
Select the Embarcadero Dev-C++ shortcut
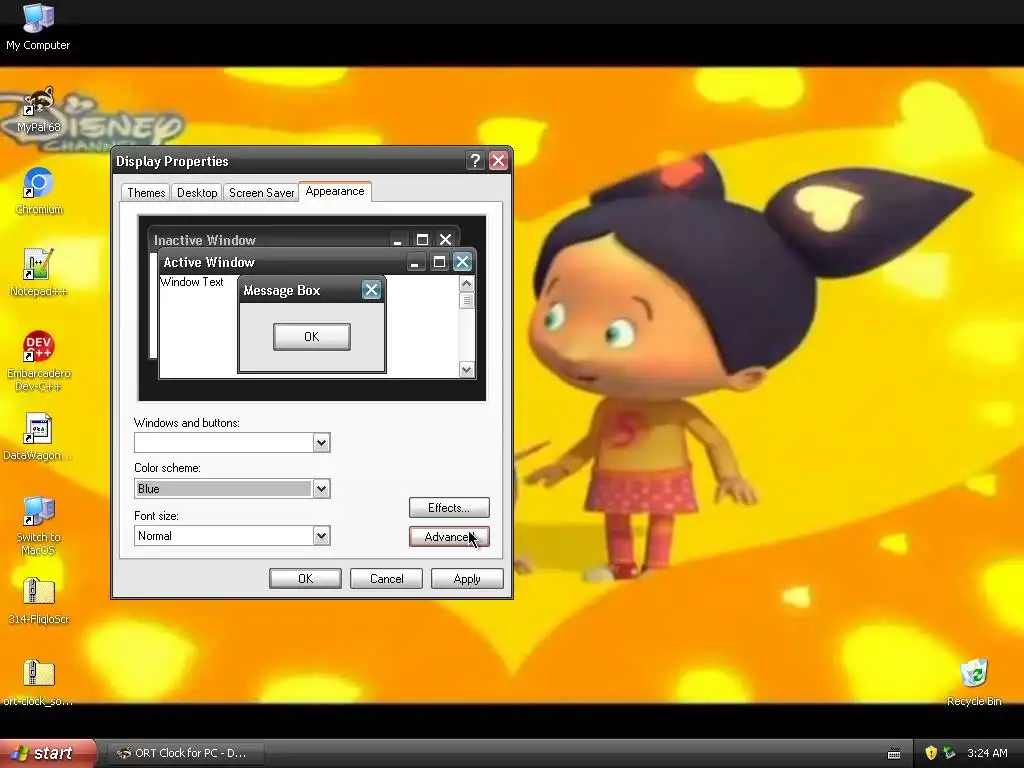tap(39, 361)
